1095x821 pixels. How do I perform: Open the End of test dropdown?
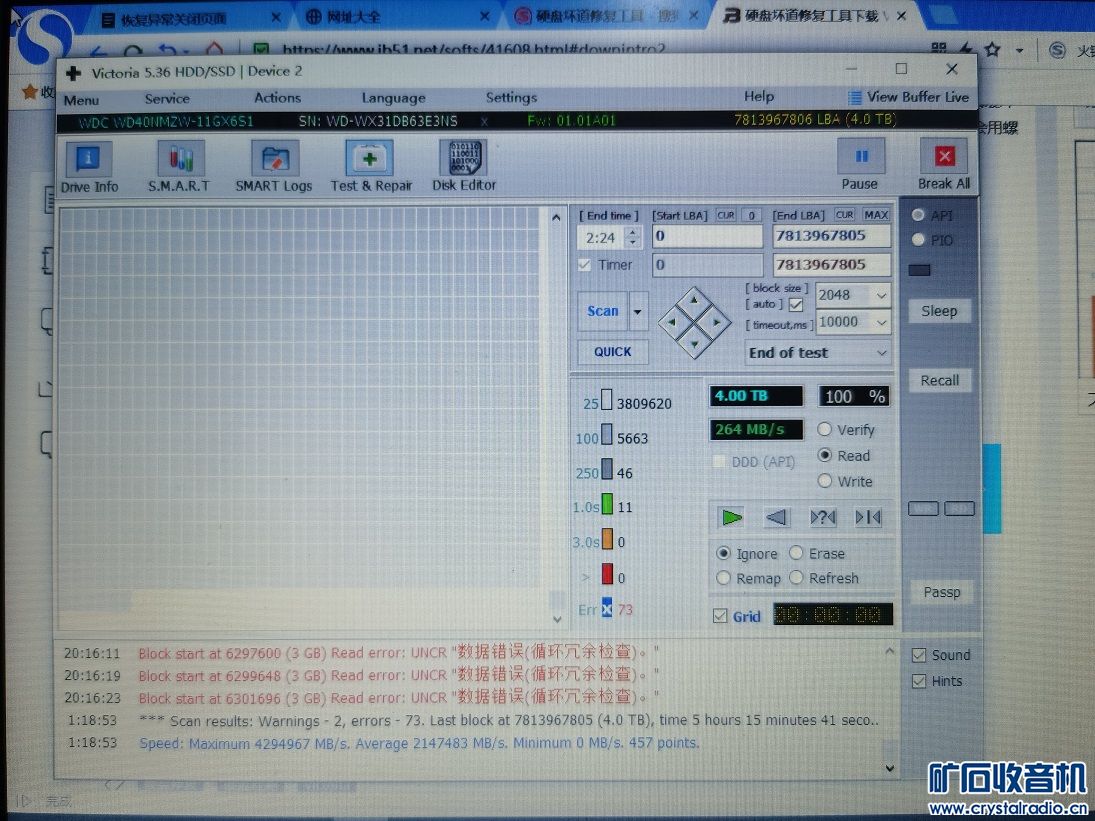(818, 353)
